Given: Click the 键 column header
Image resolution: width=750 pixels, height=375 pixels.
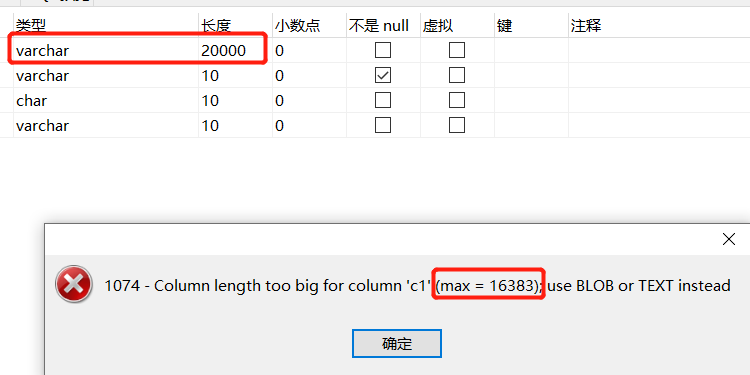Looking at the screenshot, I should (531, 25).
